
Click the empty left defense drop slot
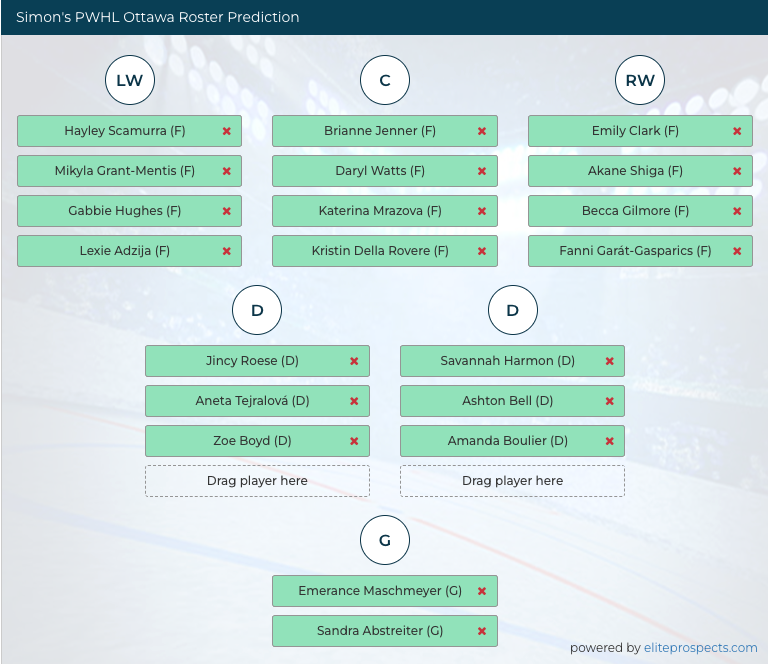[x=257, y=481]
